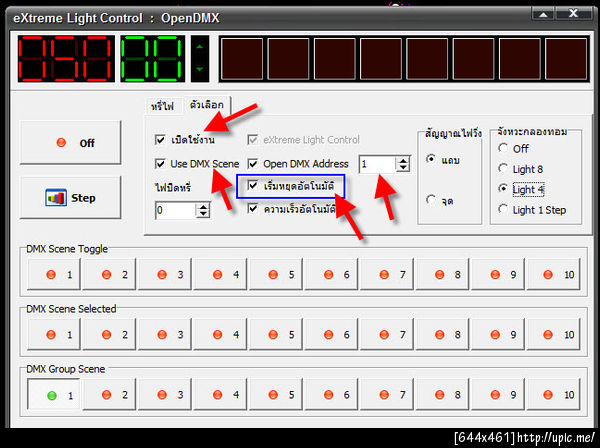This screenshot has width=600, height=448.
Task: Collapse the window with title bar arrow
Action: pos(543,15)
